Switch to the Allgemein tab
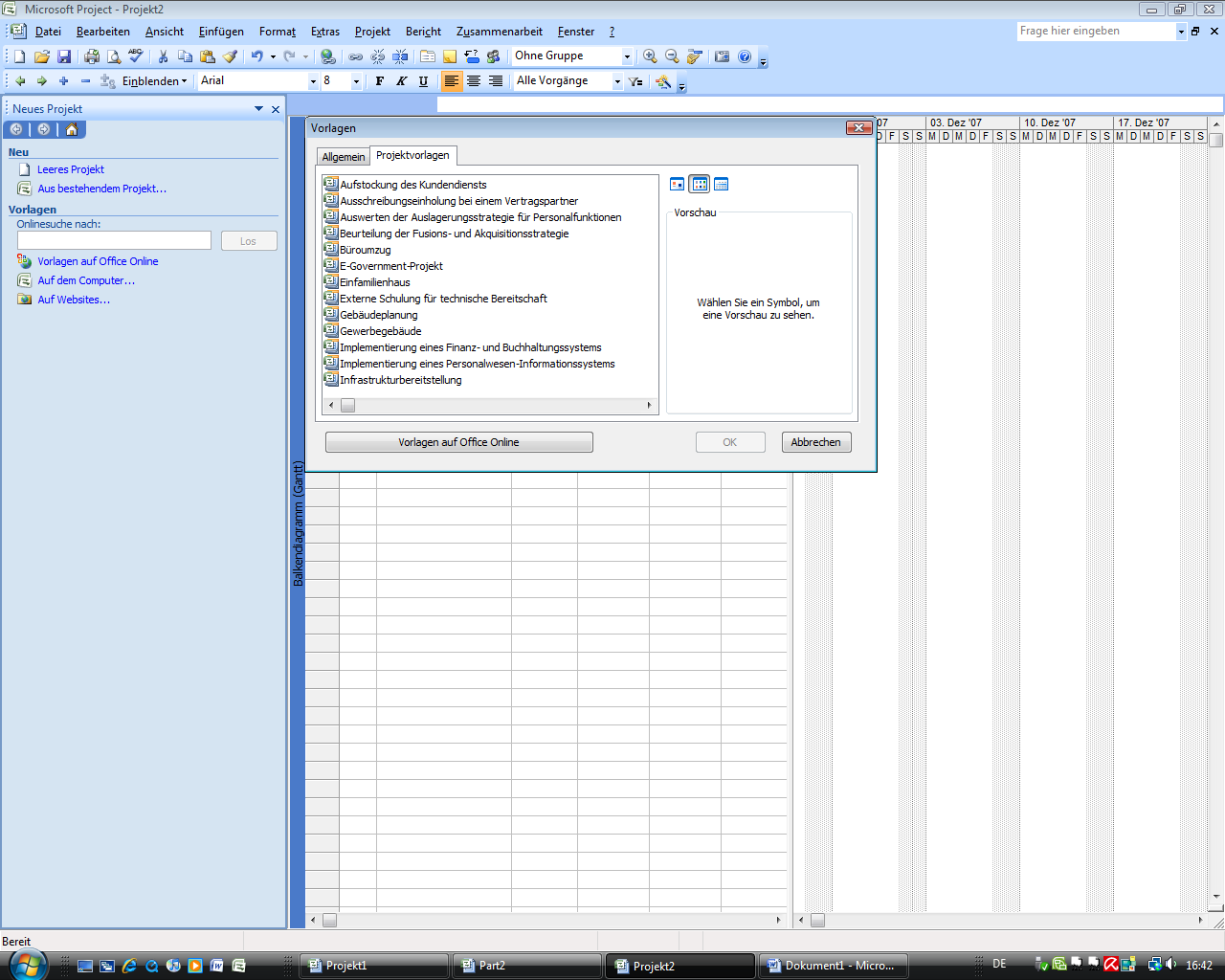 coord(344,157)
